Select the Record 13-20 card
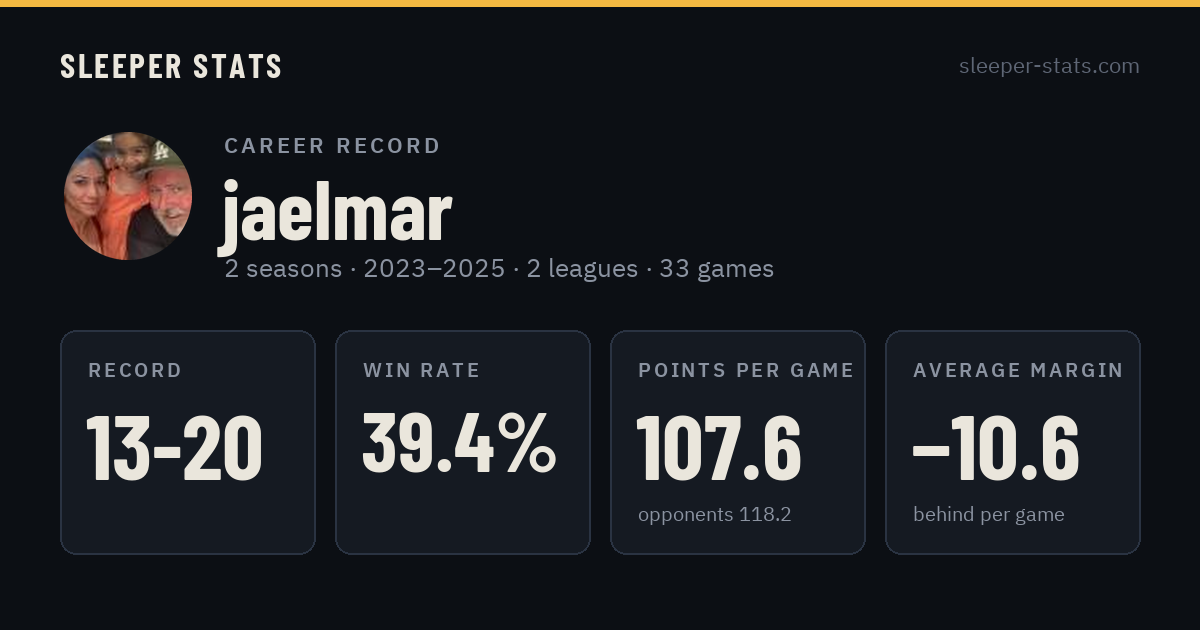1200x630 pixels. click(188, 442)
